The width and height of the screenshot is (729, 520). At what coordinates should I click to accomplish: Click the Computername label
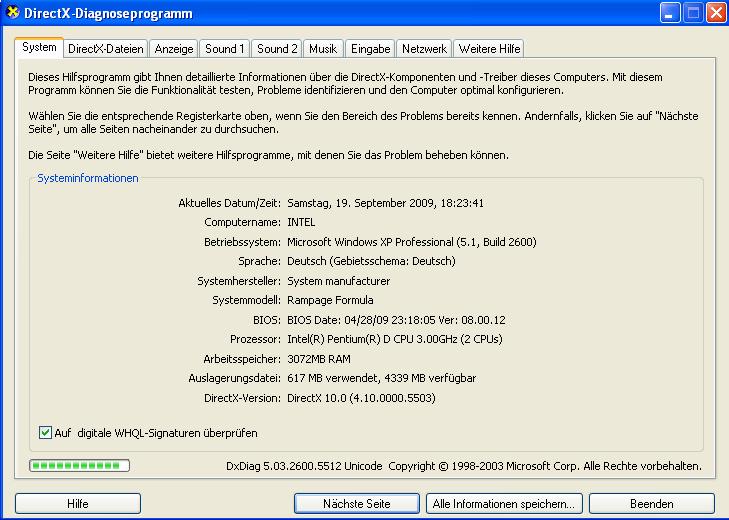242,222
